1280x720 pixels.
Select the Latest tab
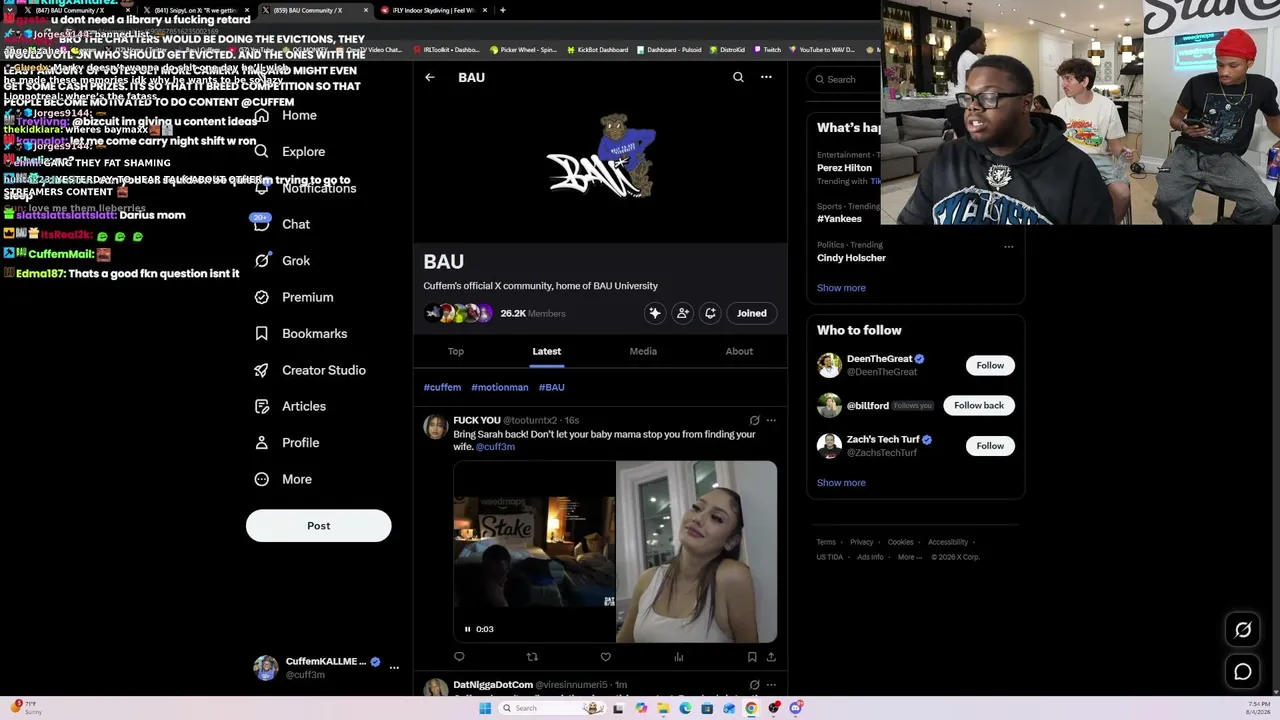tap(546, 351)
